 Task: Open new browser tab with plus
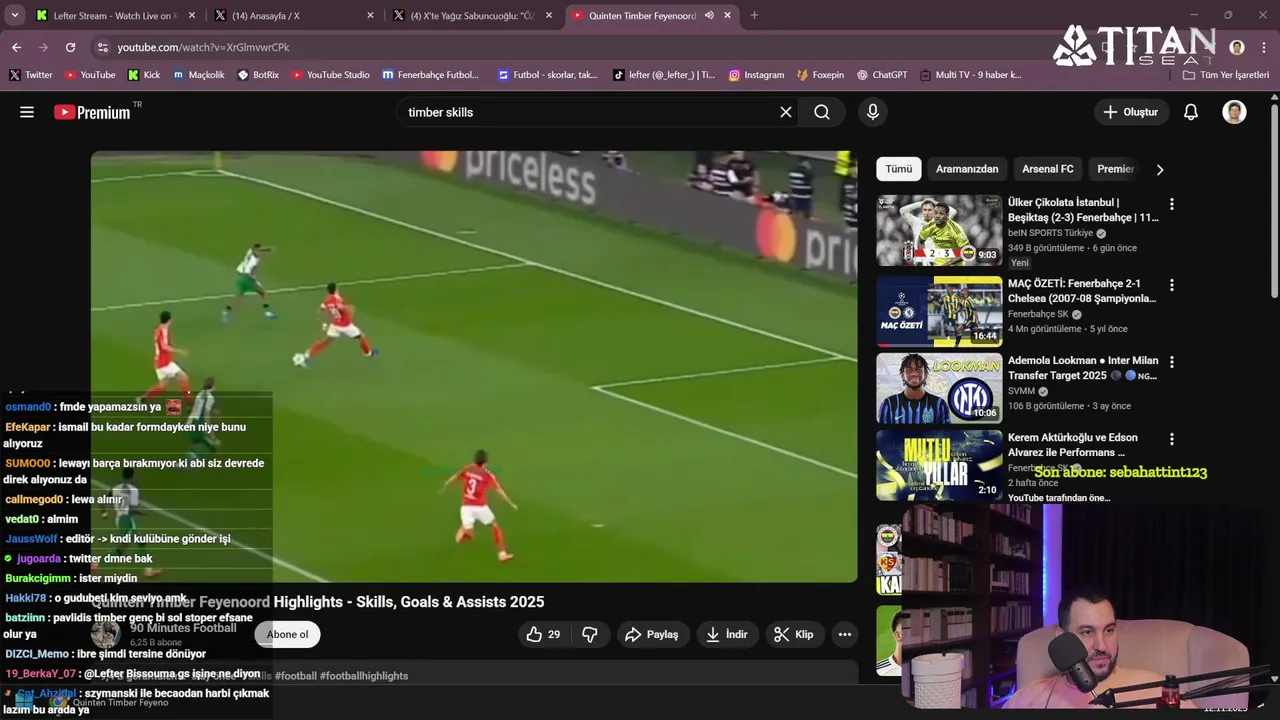(754, 15)
